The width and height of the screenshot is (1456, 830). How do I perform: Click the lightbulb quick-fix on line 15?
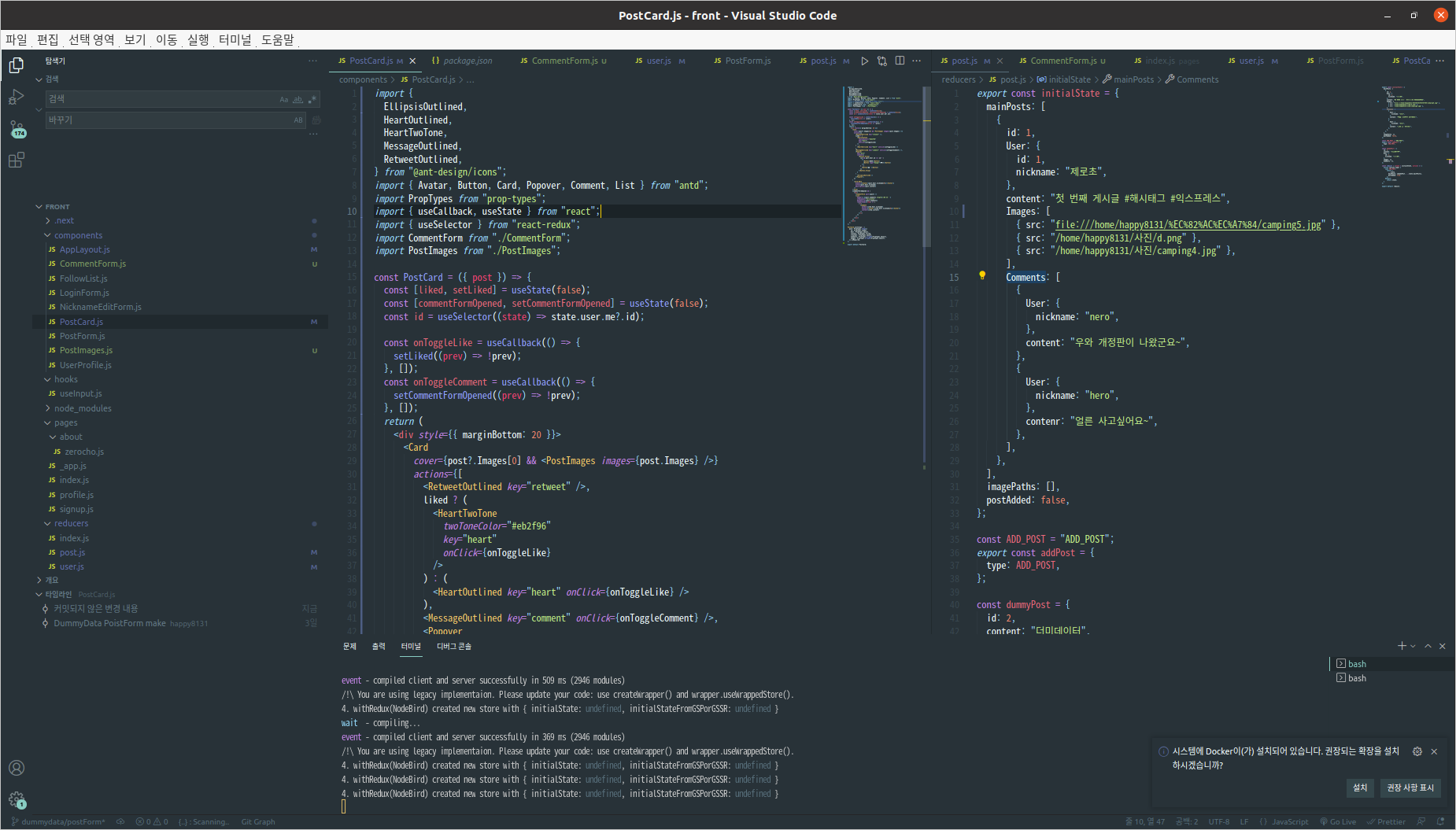pos(982,275)
